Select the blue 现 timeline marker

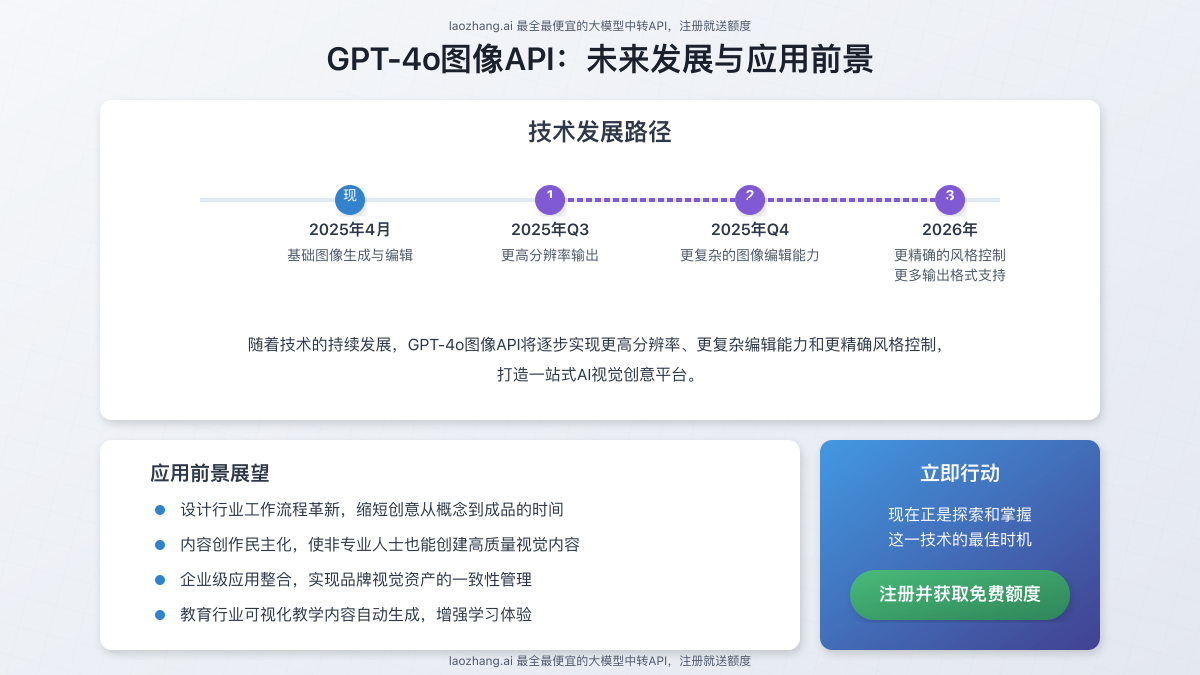point(350,199)
